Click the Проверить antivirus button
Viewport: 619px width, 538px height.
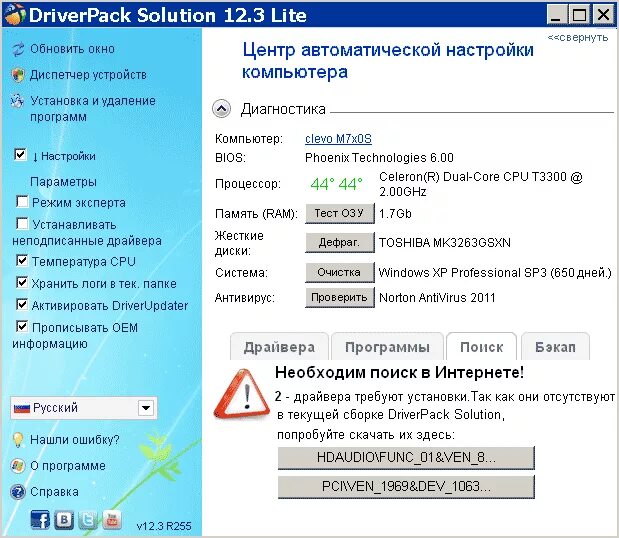[x=340, y=298]
